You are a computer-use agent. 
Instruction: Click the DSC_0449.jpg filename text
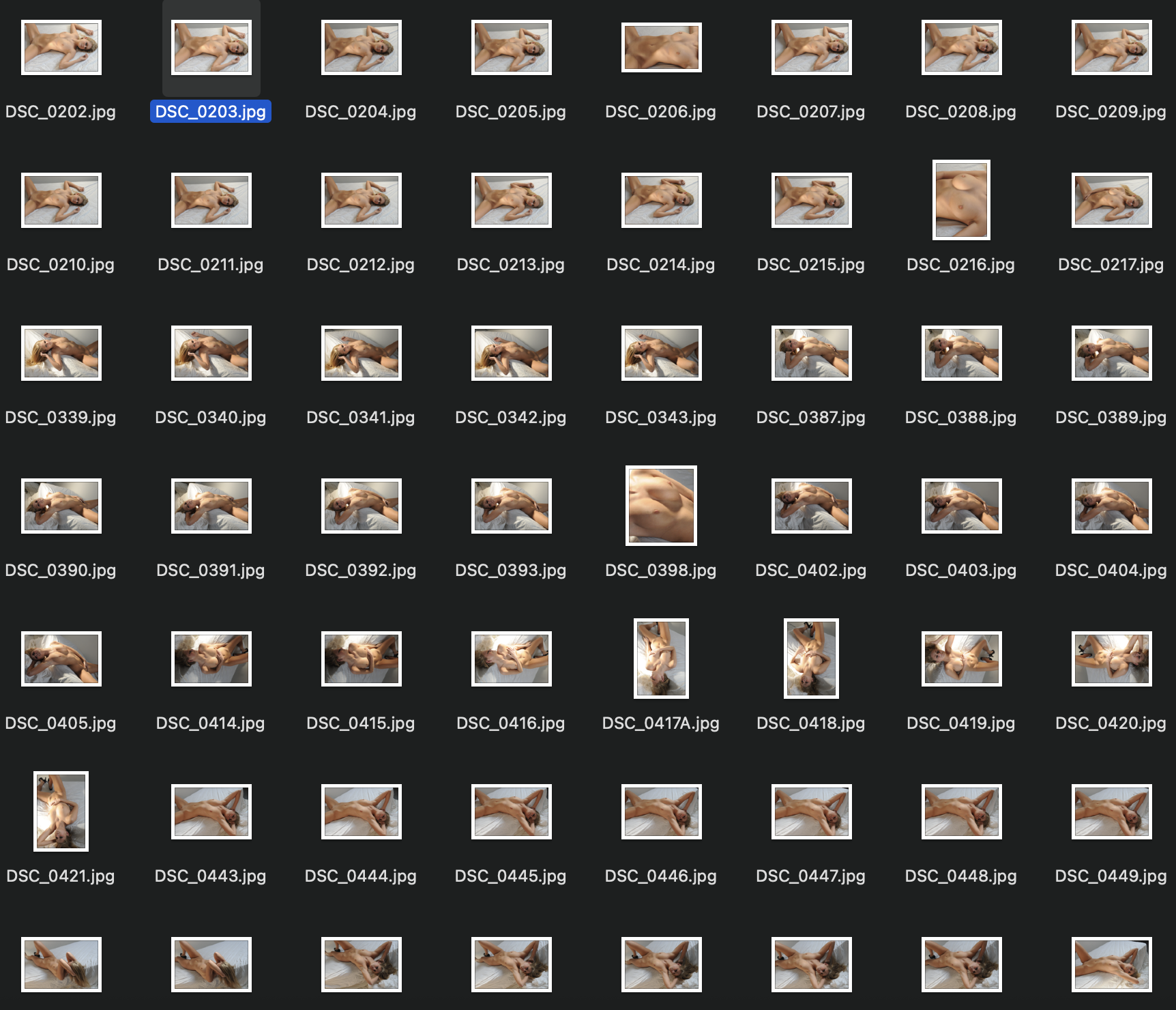click(1111, 876)
